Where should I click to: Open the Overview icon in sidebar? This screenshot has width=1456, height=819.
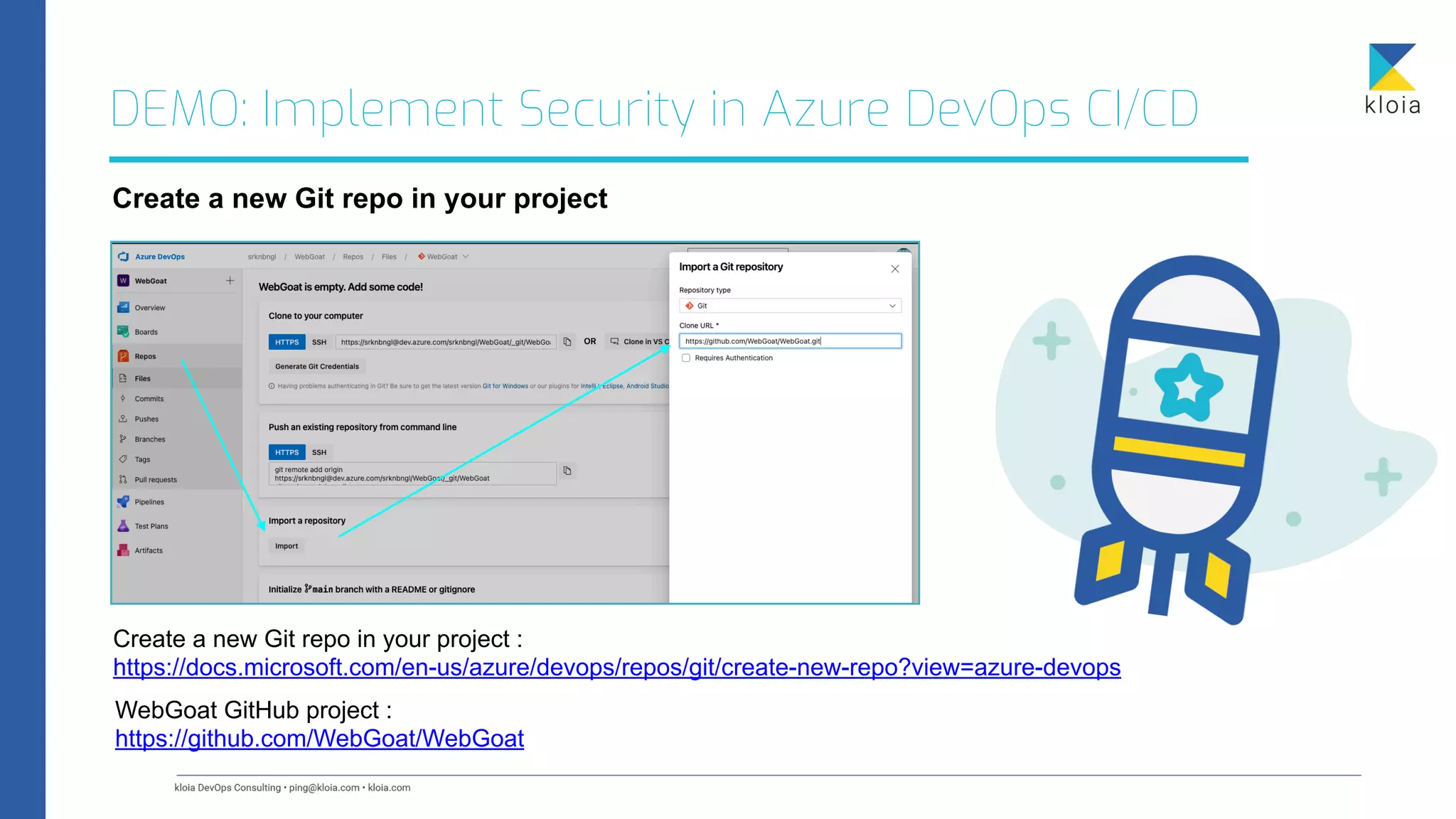[x=123, y=308]
